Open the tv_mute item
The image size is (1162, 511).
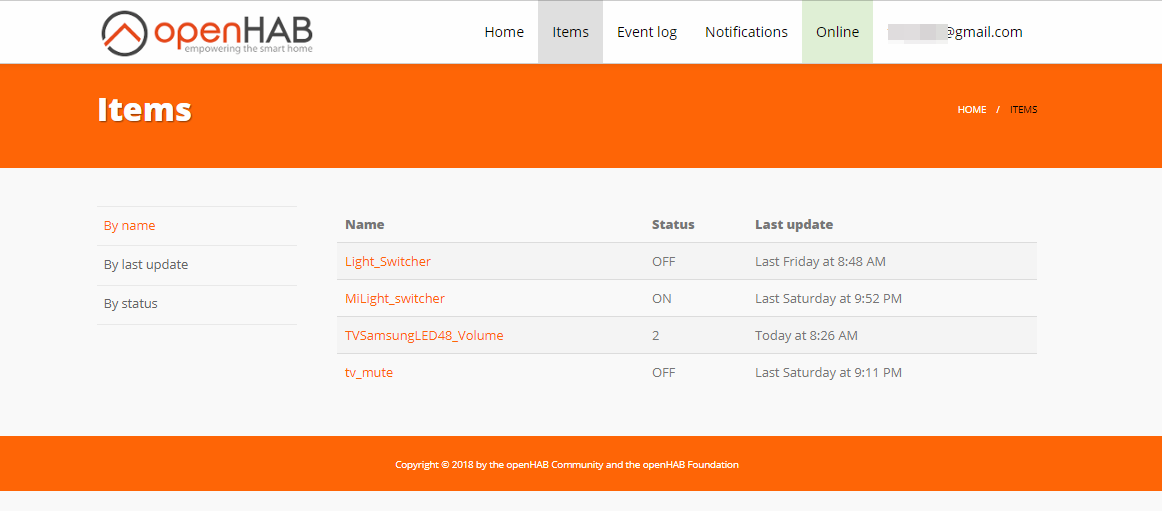click(369, 373)
